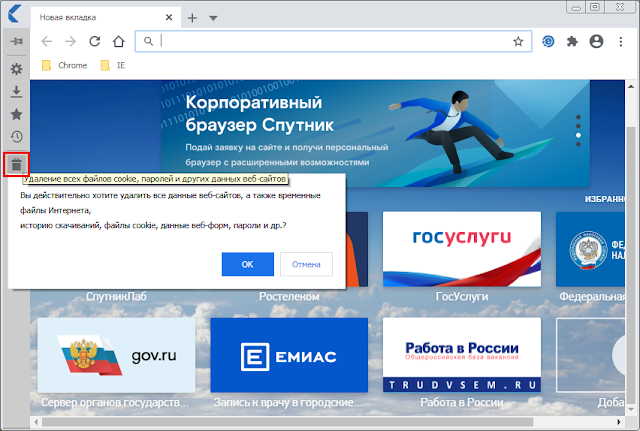Click the Корпоративный браузер Спутник banner
The image size is (640, 431).
(x=376, y=133)
